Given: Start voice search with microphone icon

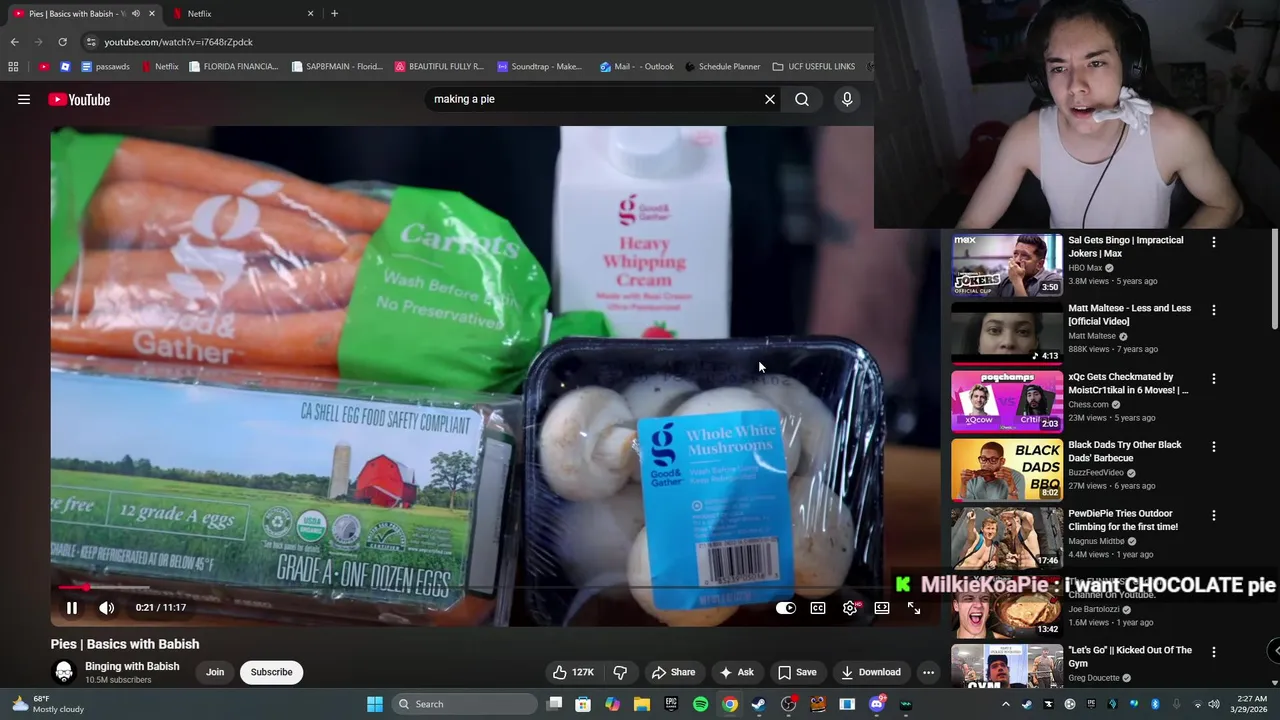Looking at the screenshot, I should pyautogui.click(x=847, y=99).
